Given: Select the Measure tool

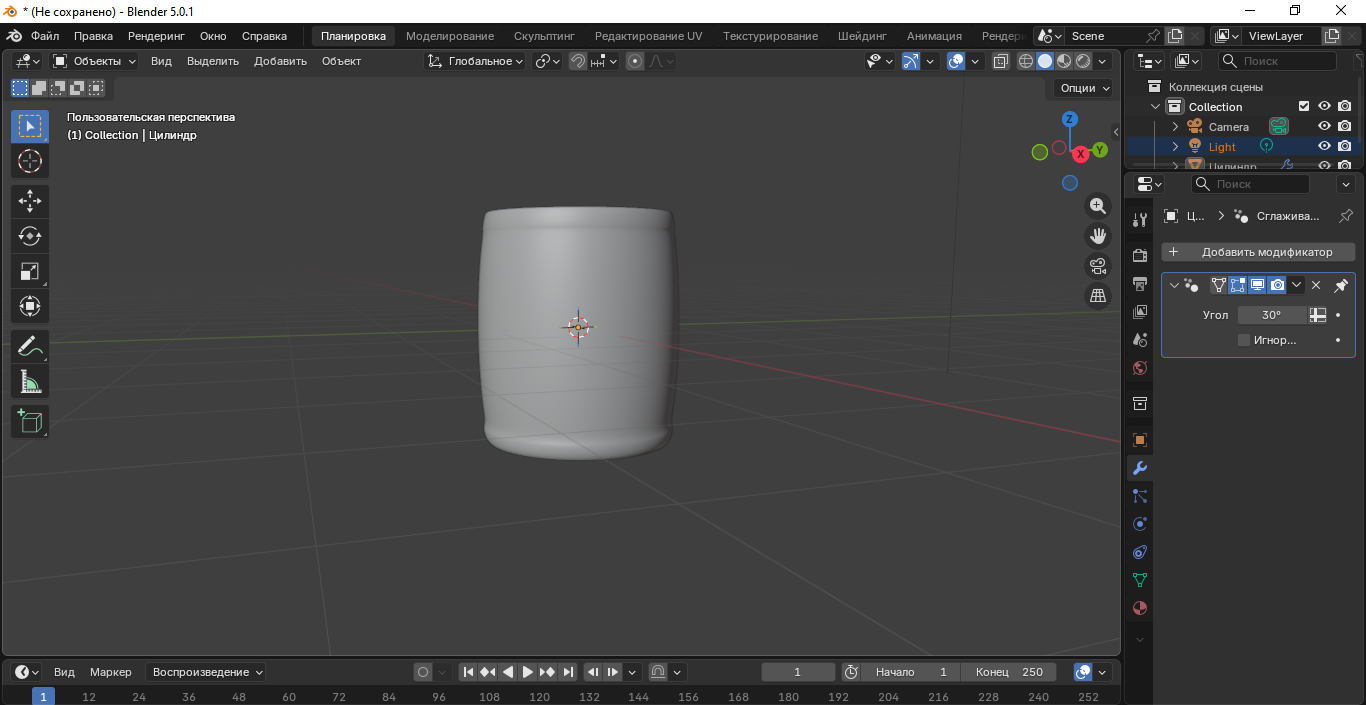Looking at the screenshot, I should [x=29, y=382].
